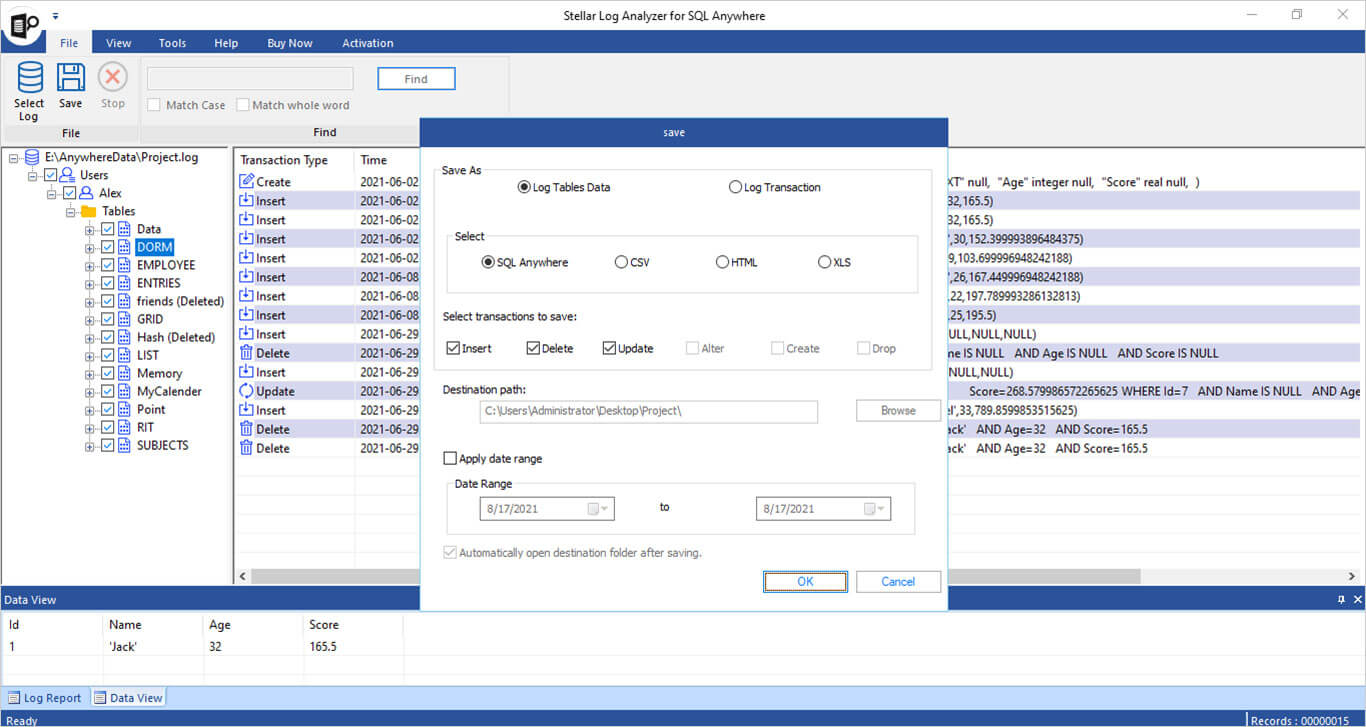Choose HTML output format
The height and width of the screenshot is (727, 1366).
722,262
